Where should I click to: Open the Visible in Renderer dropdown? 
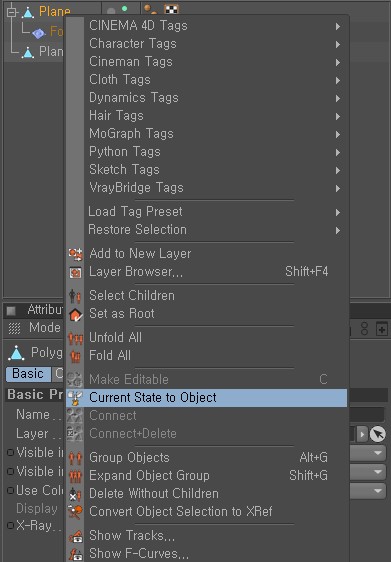pos(367,472)
